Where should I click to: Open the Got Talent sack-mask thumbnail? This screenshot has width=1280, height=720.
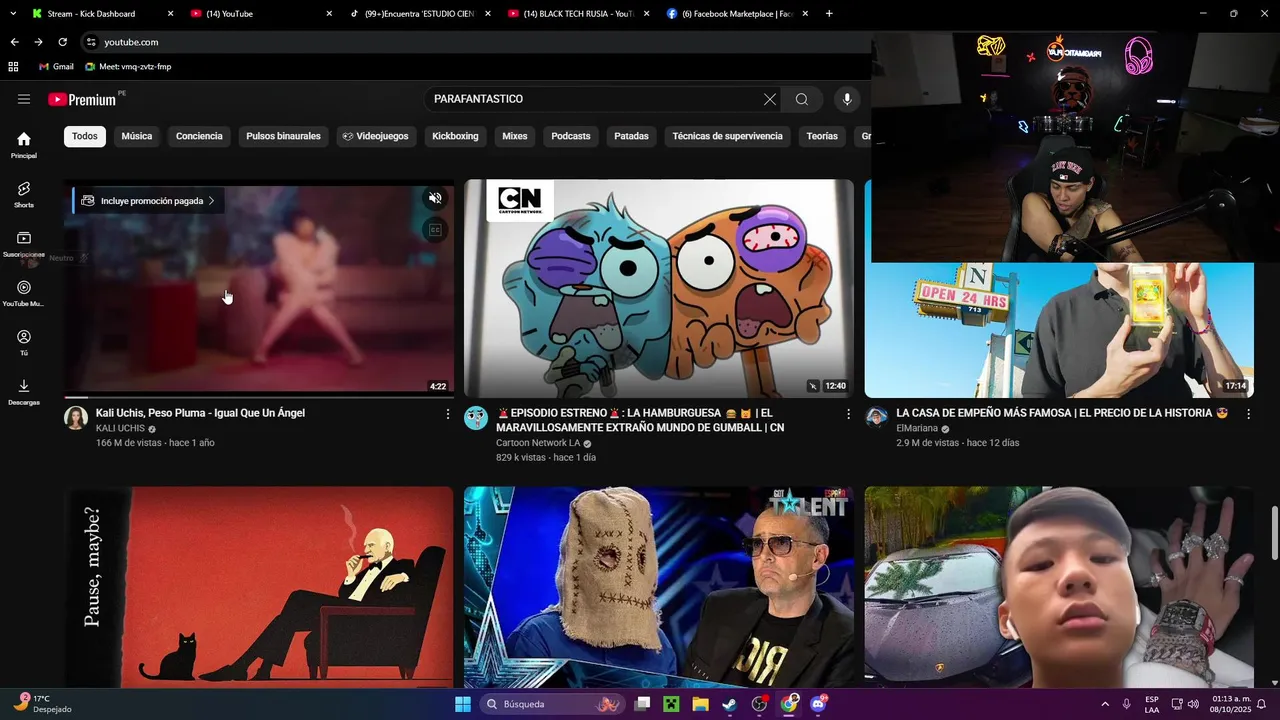659,588
